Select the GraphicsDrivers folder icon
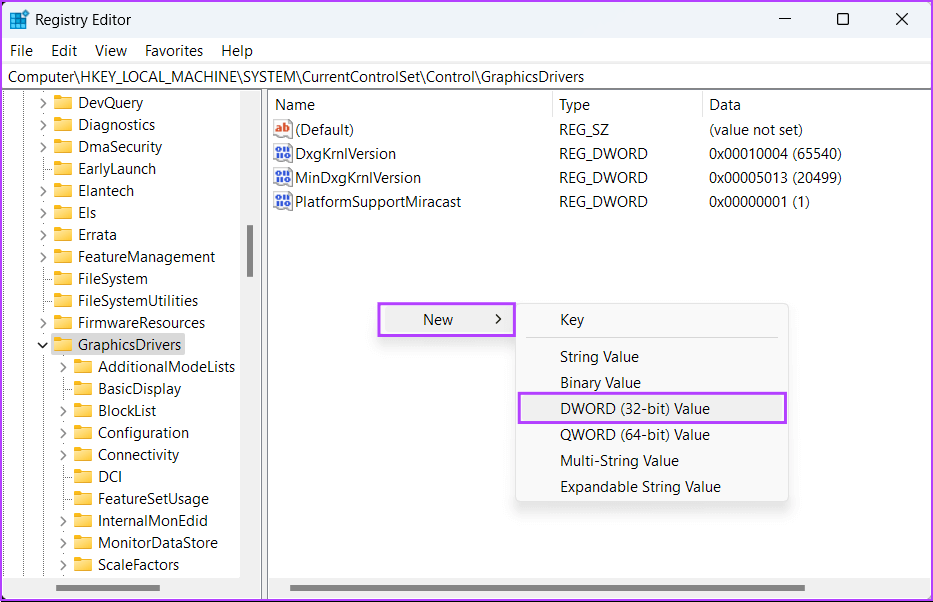This screenshot has width=933, height=602. [63, 345]
